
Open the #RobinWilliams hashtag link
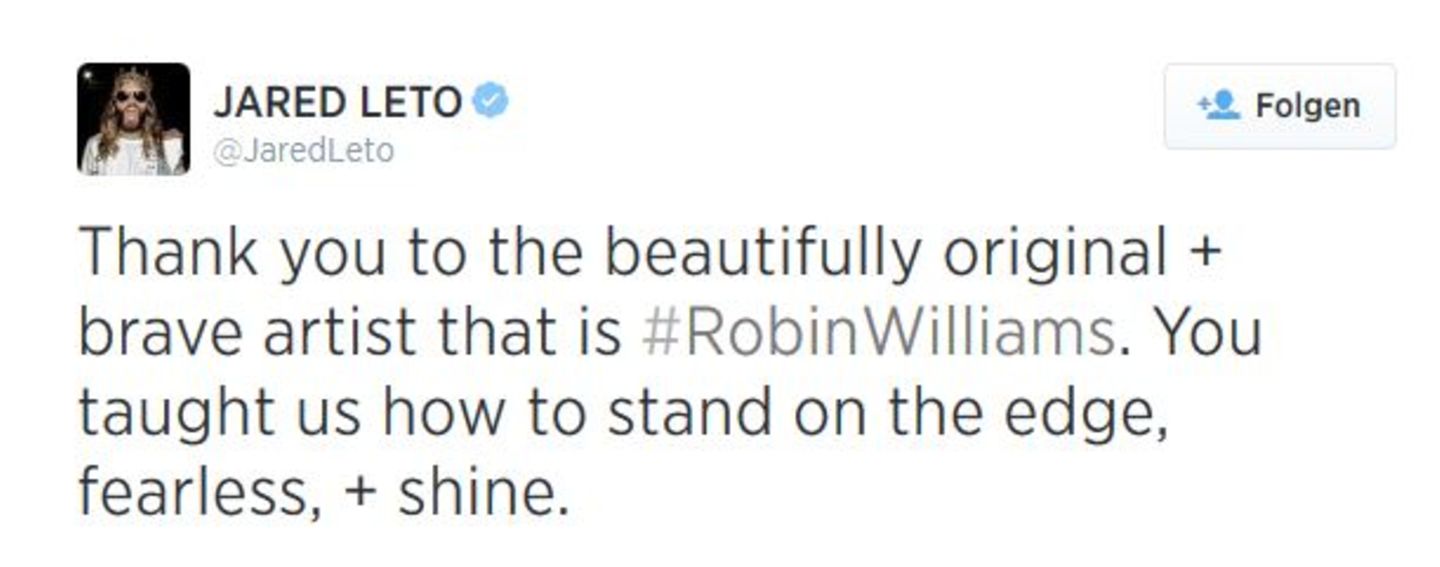point(877,333)
